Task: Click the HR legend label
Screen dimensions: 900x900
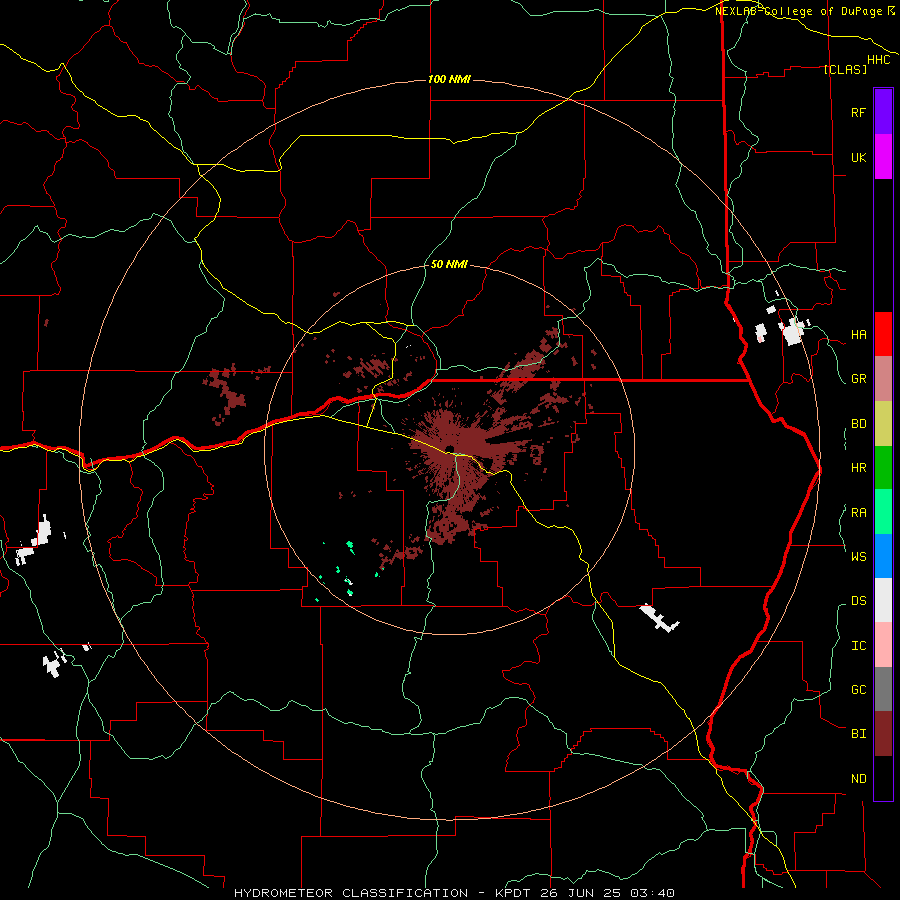Action: tap(858, 468)
